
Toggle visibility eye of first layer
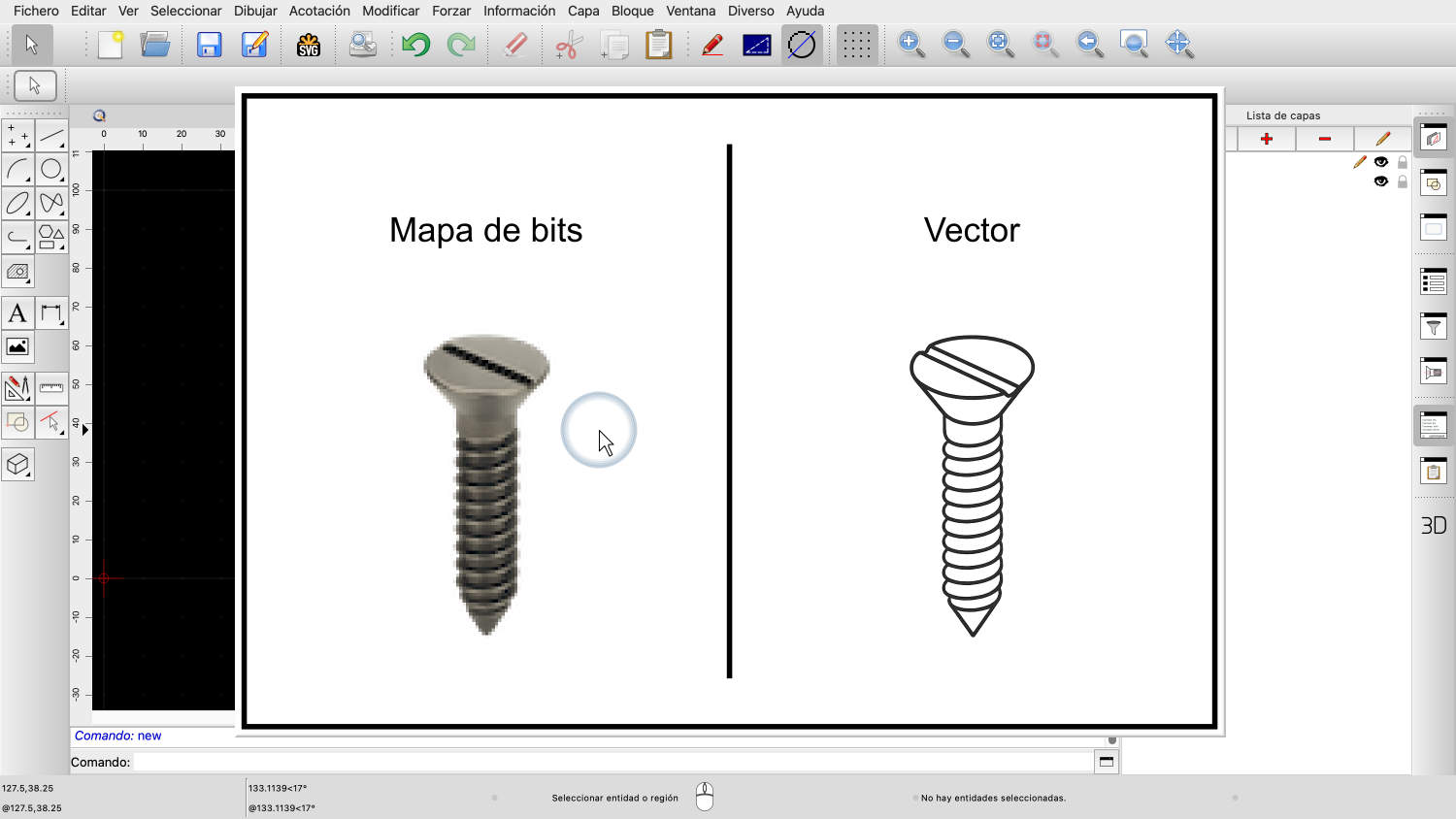pyautogui.click(x=1381, y=162)
